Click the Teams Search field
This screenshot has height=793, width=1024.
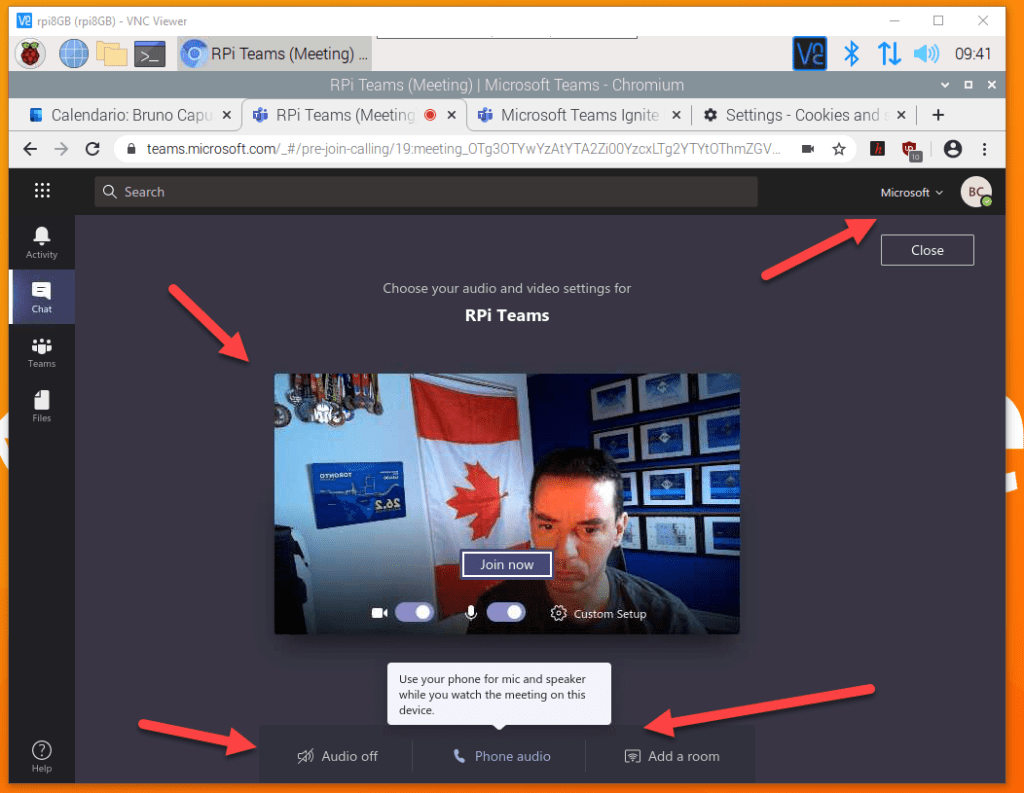coord(426,192)
